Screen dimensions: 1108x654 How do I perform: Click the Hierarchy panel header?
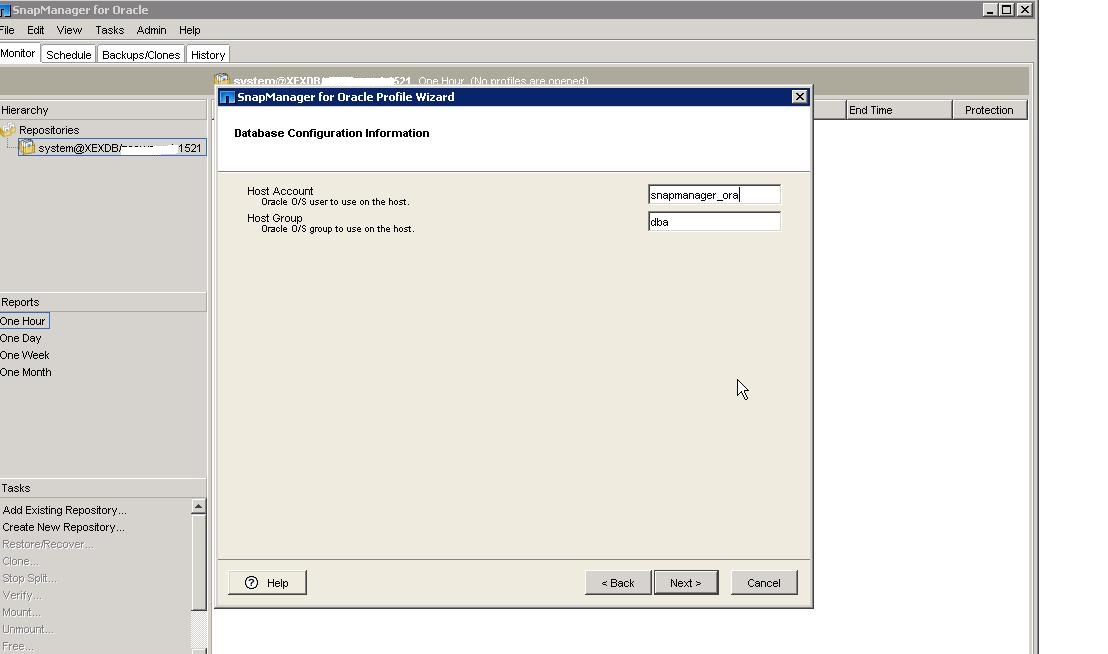click(103, 109)
